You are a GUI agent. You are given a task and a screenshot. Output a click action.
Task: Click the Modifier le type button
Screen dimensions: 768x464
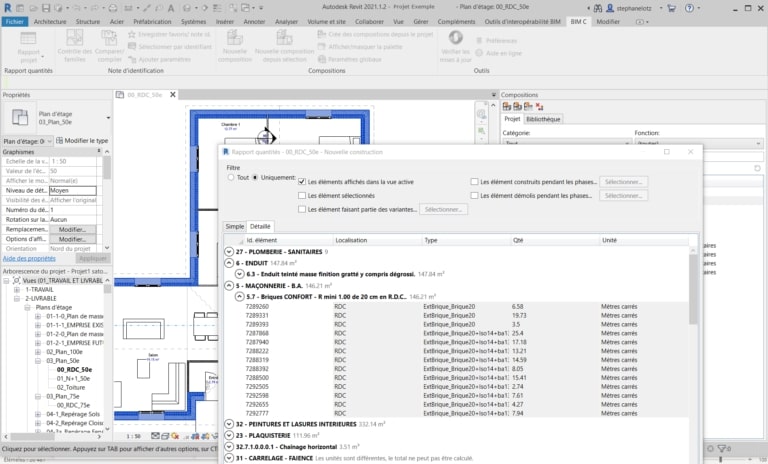coord(83,141)
